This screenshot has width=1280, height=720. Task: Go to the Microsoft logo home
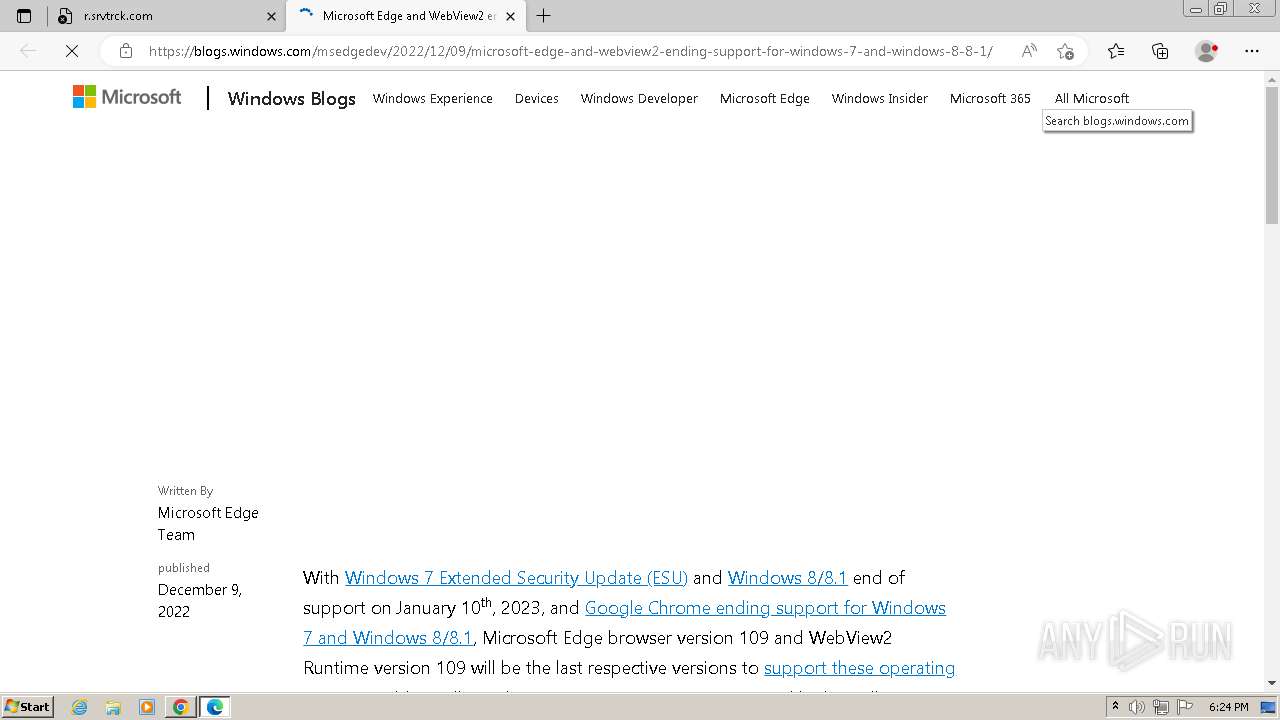(x=127, y=97)
